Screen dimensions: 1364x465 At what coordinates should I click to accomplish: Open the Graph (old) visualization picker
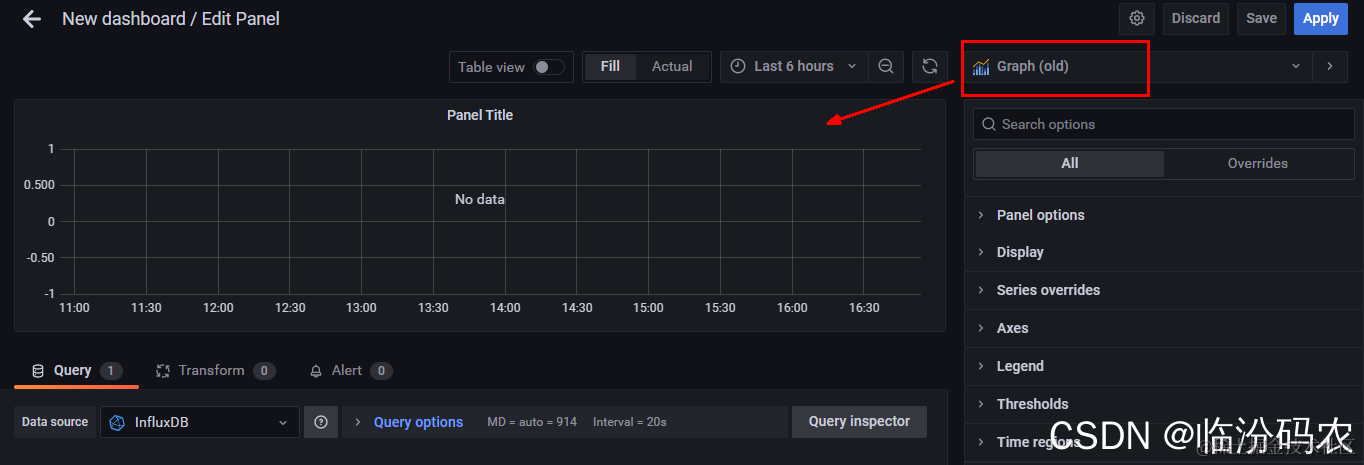click(x=1138, y=66)
